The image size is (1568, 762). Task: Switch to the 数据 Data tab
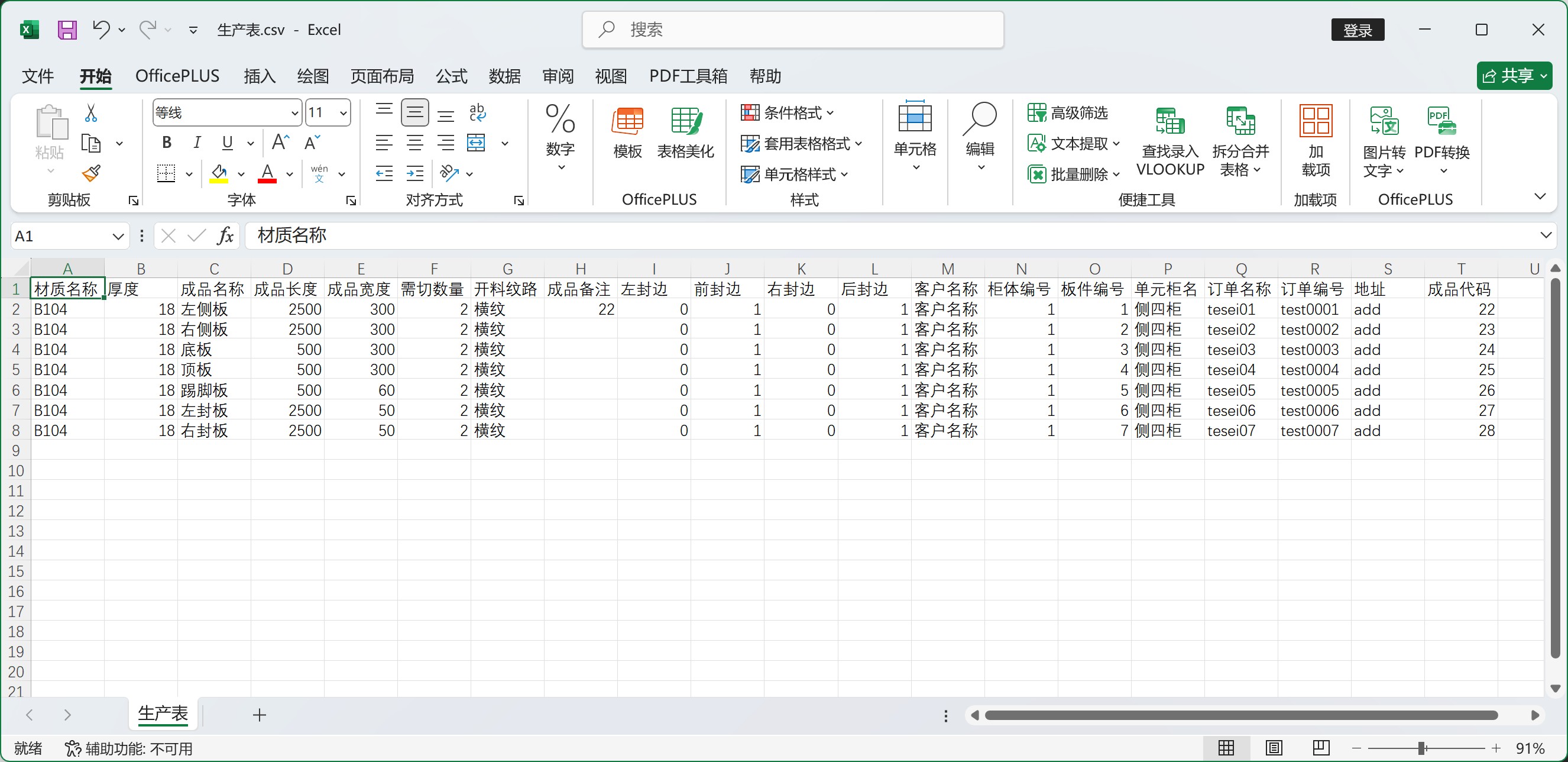point(504,76)
